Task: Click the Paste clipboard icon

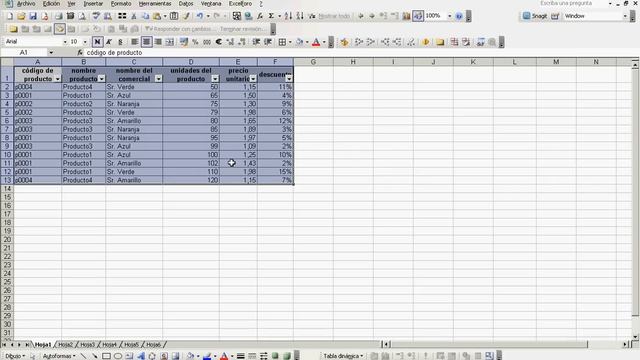Action: [157, 16]
